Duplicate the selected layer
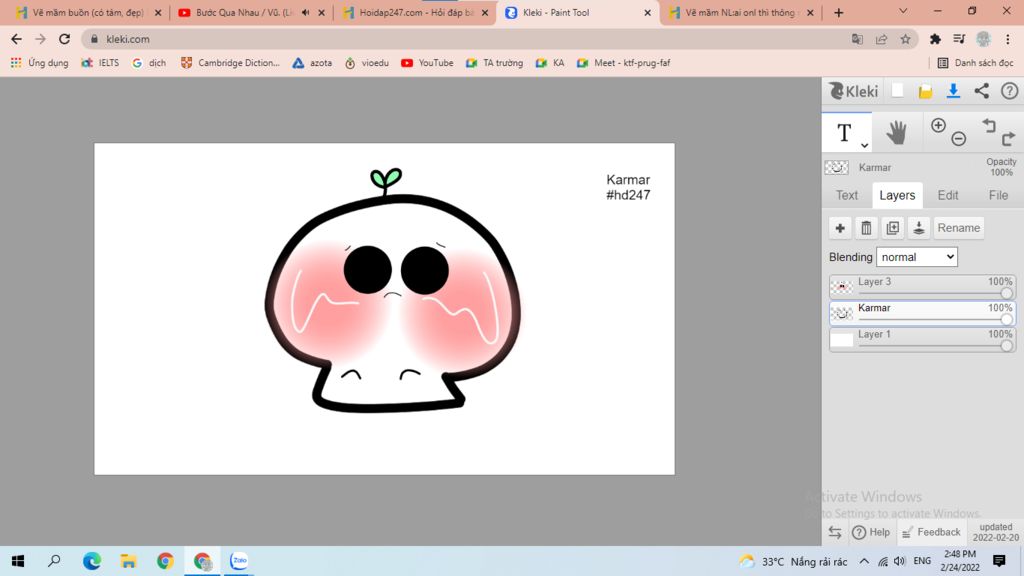Screen dimensions: 1024x576 point(892,228)
